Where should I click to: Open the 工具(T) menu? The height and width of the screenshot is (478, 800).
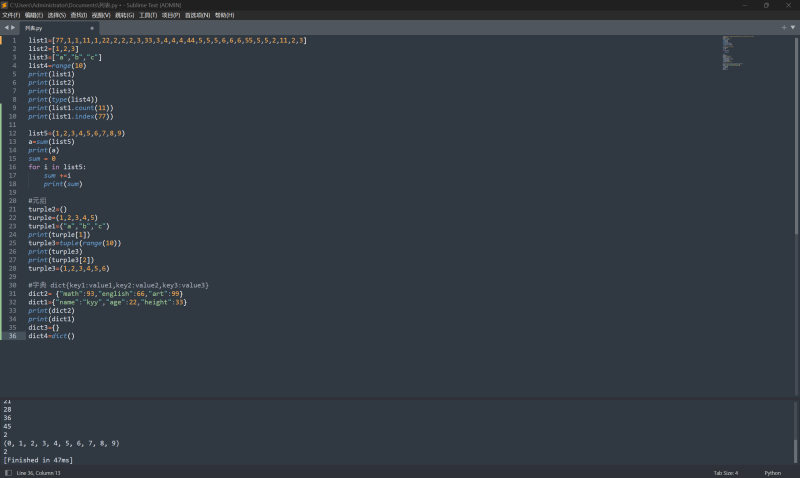pyautogui.click(x=148, y=15)
